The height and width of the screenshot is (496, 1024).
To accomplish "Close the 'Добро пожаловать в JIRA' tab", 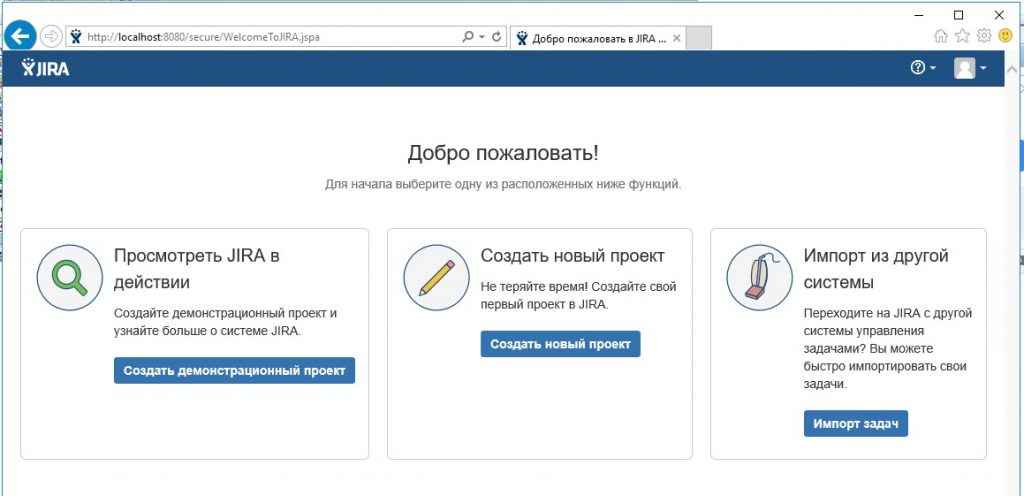I will pos(677,38).
